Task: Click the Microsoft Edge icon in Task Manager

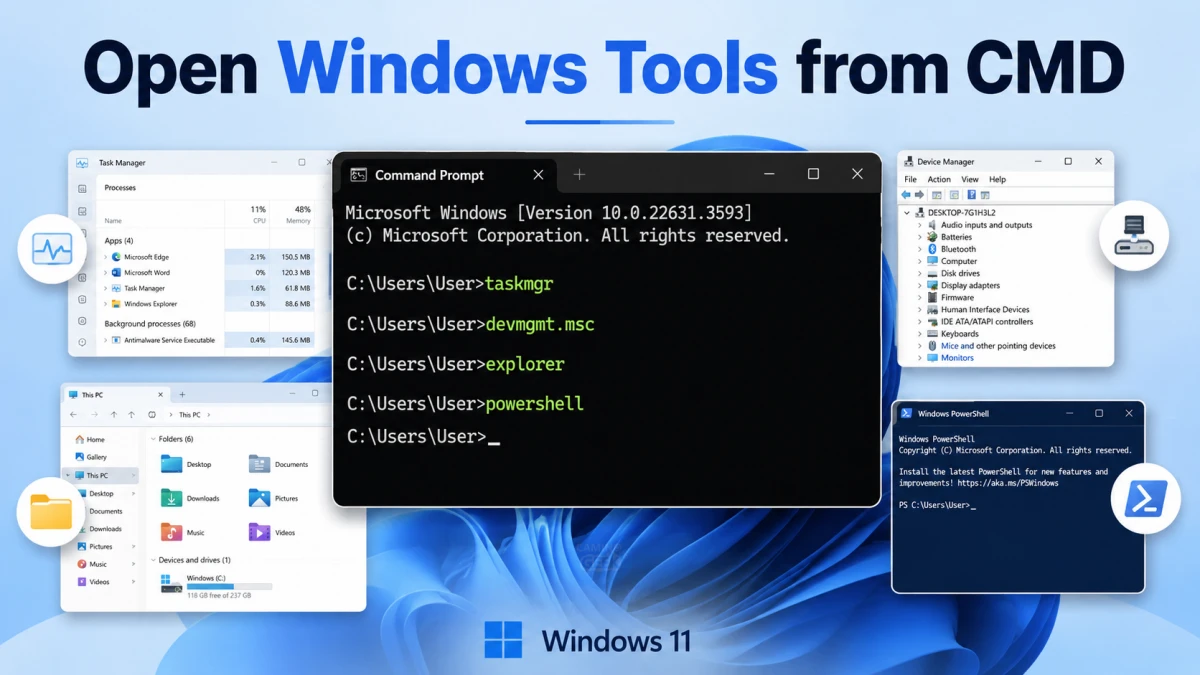Action: (x=116, y=257)
